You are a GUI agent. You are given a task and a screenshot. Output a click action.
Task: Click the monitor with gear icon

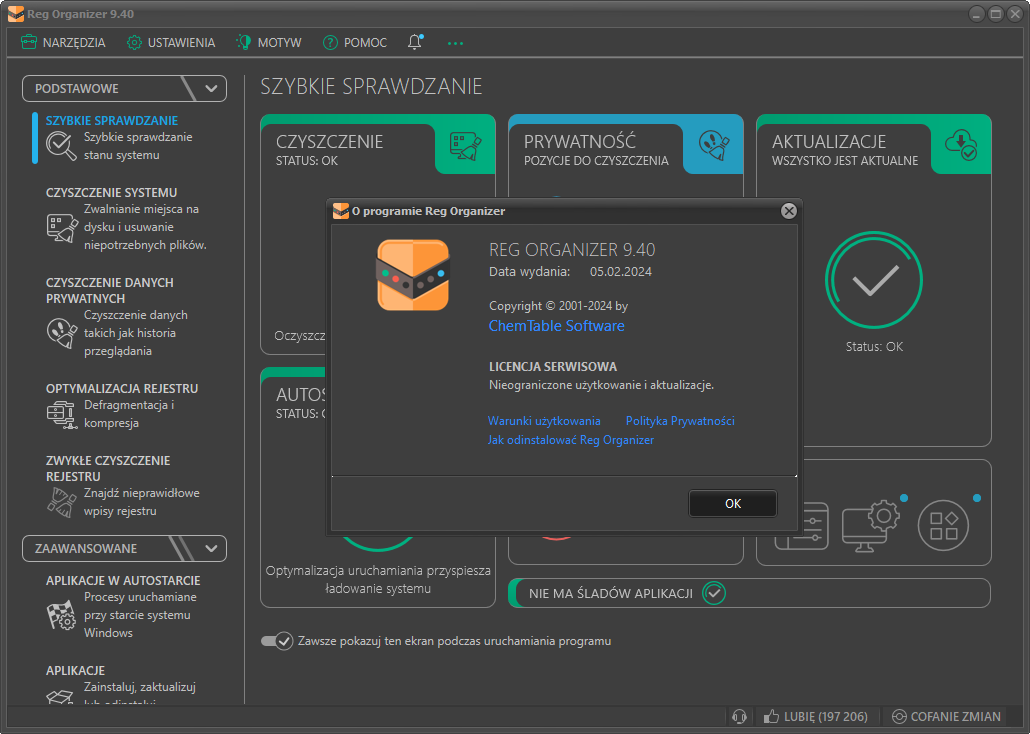pos(871,526)
